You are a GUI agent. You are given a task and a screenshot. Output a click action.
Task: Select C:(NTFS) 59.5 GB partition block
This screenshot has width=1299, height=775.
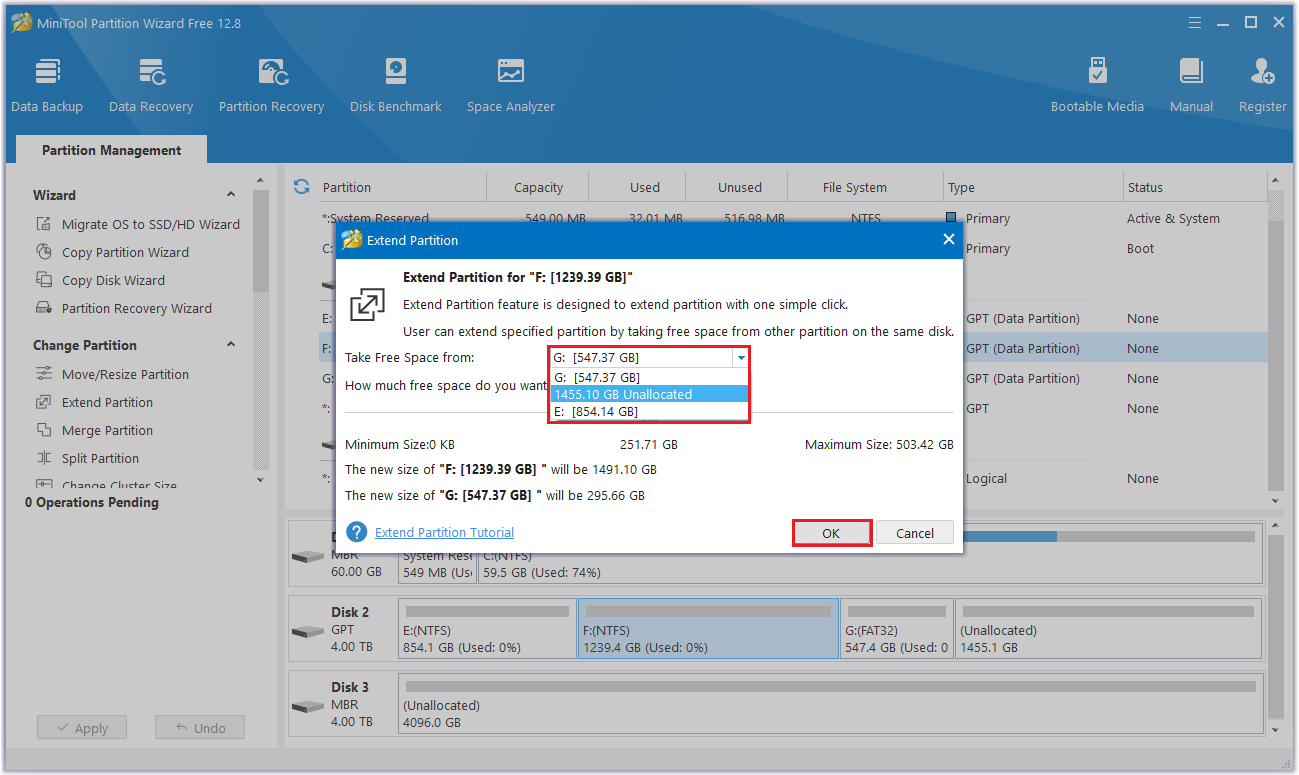pos(869,555)
